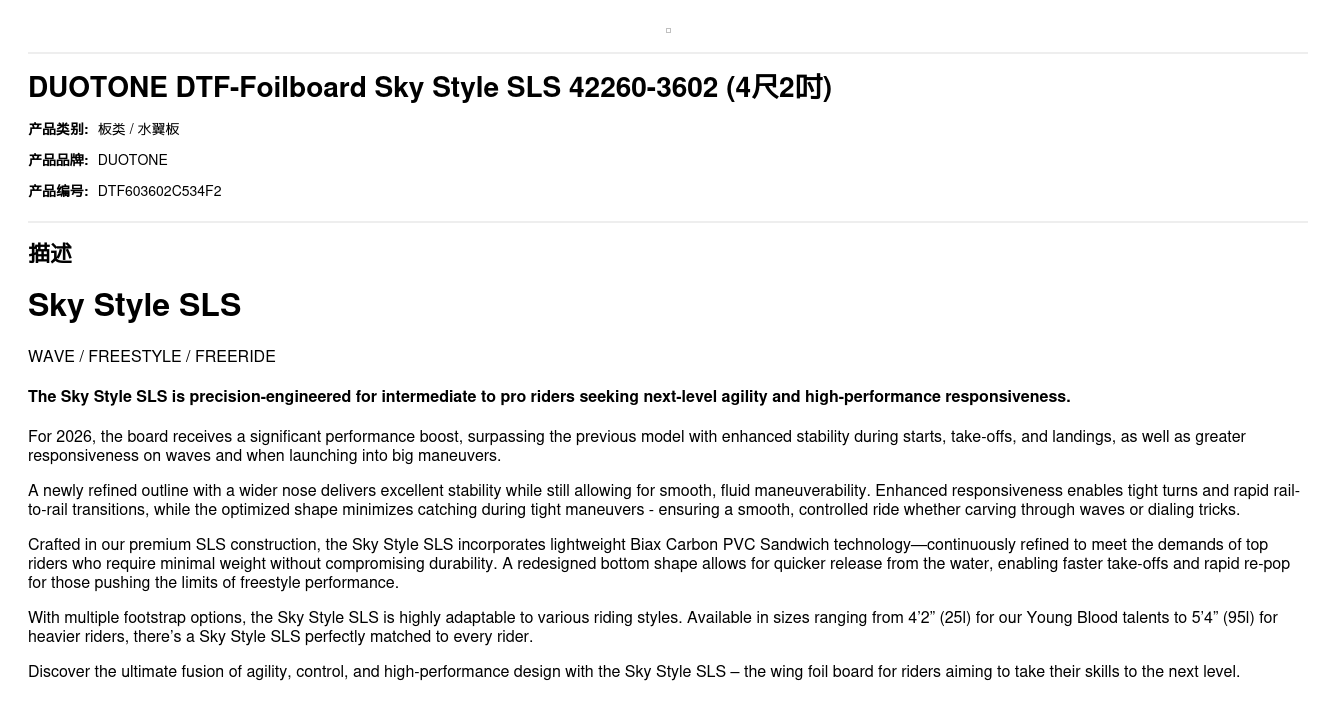Click the small broken image placeholder at top
1328x727 pixels.
tap(668, 31)
